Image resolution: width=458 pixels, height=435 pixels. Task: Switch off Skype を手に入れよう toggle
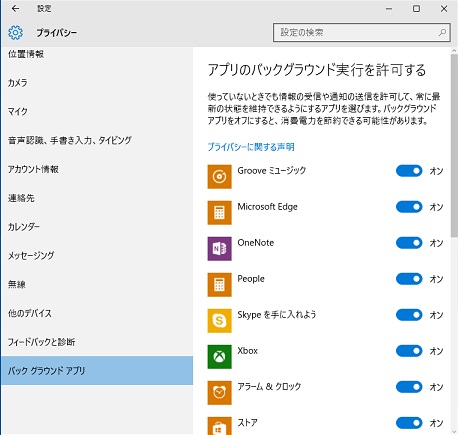[409, 315]
